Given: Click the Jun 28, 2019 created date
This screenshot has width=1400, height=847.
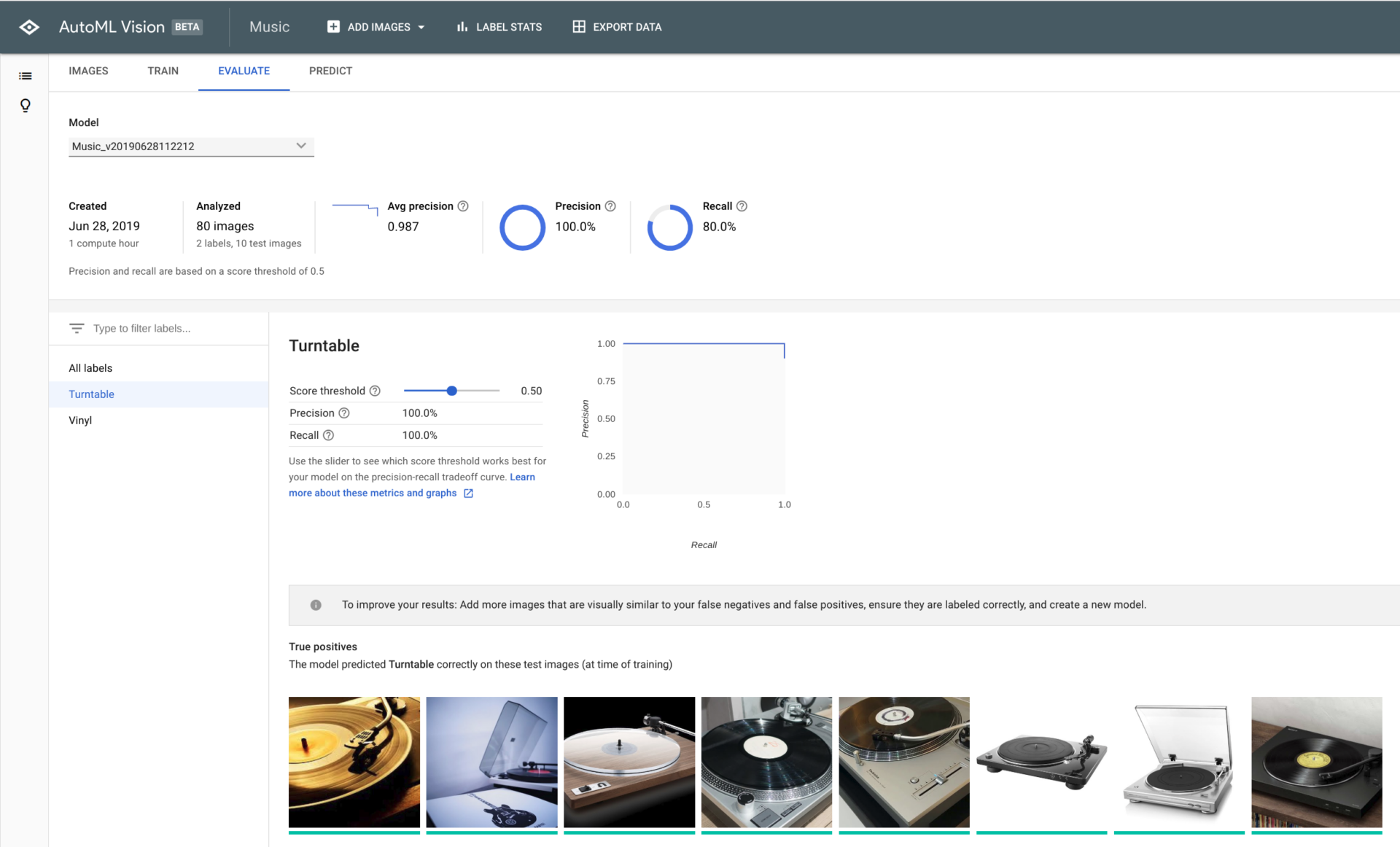Looking at the screenshot, I should (x=104, y=226).
